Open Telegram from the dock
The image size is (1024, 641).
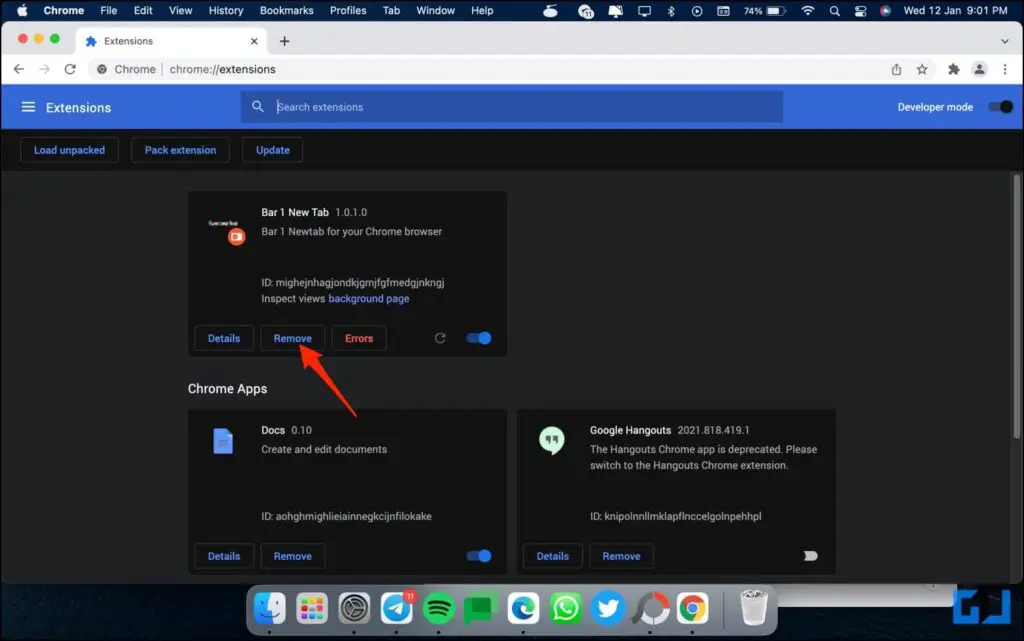(396, 608)
